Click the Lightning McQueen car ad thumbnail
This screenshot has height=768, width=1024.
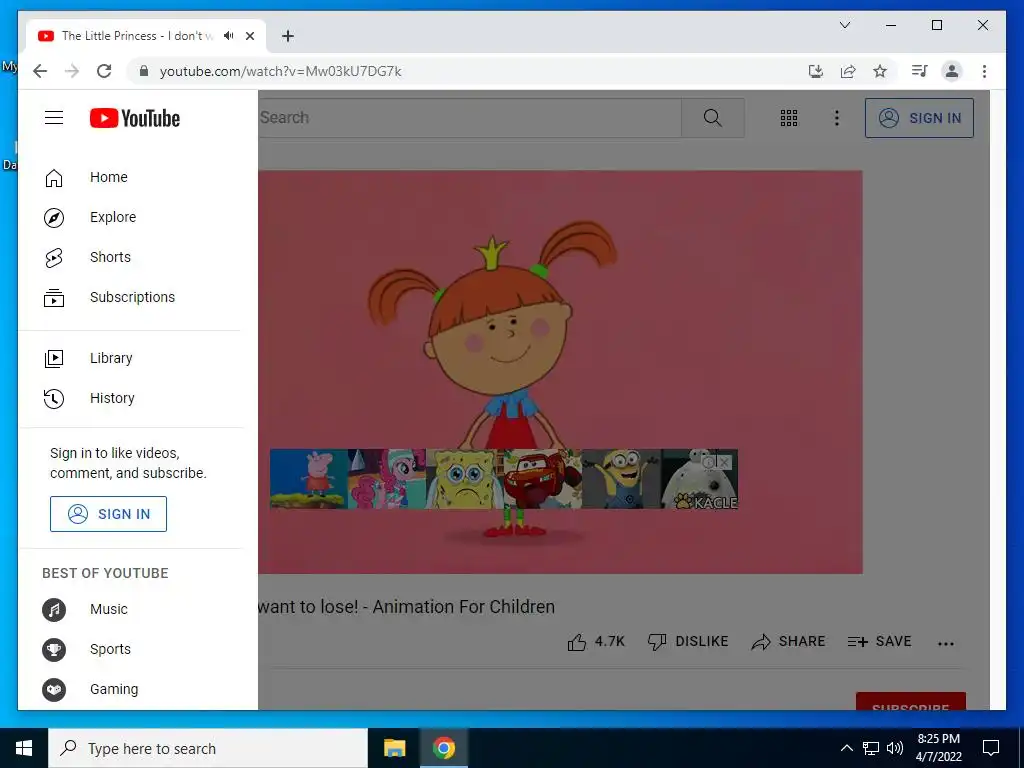point(543,479)
